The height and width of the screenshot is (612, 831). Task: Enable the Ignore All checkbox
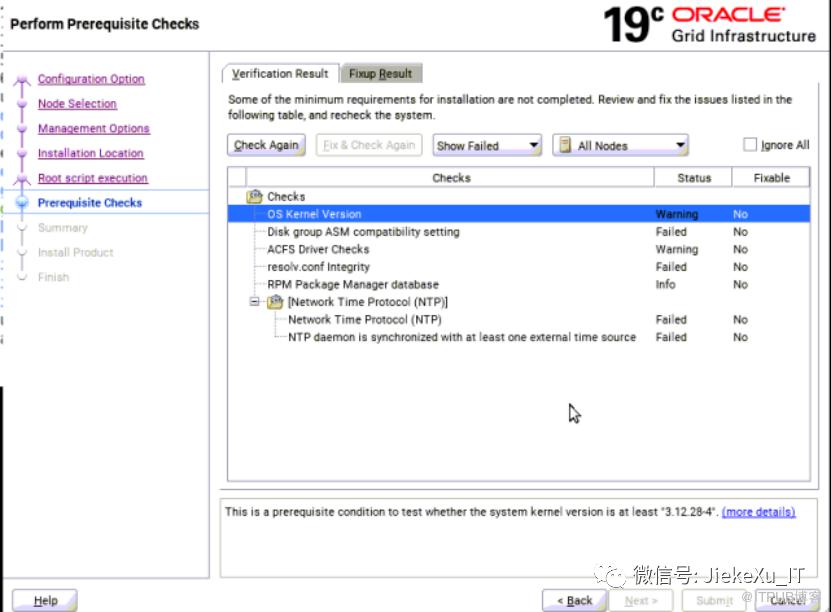pyautogui.click(x=750, y=145)
